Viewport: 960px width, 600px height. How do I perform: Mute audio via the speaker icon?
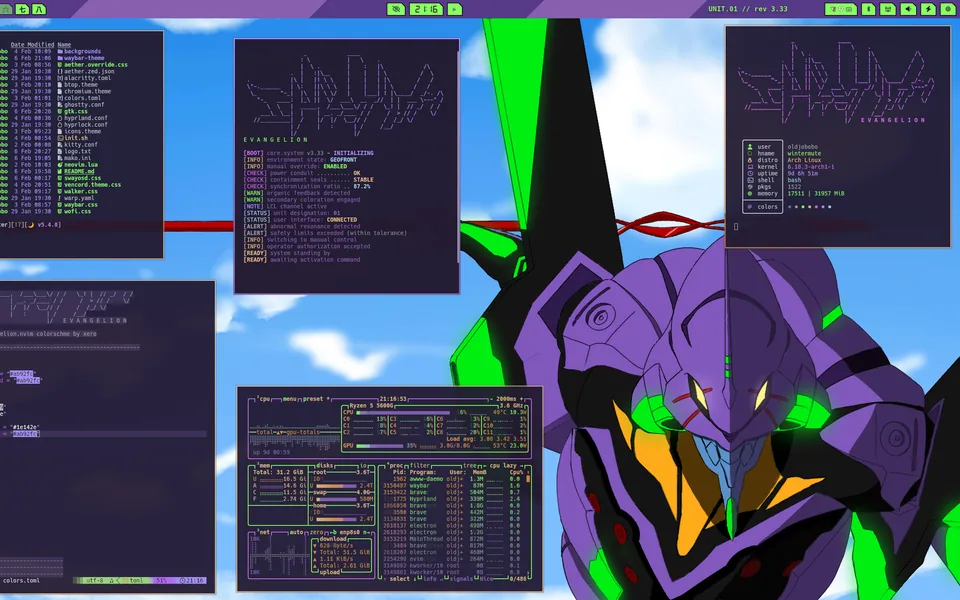click(x=908, y=9)
